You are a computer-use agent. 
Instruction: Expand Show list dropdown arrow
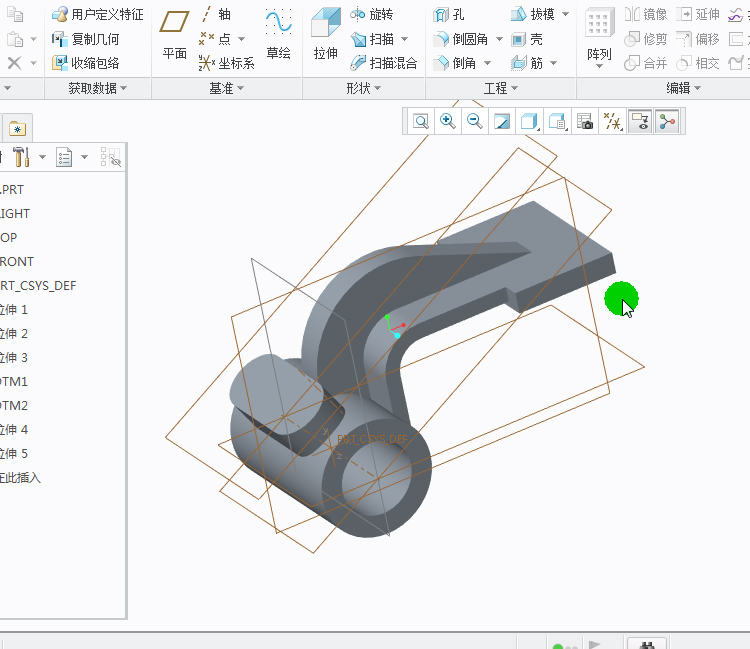click(85, 157)
